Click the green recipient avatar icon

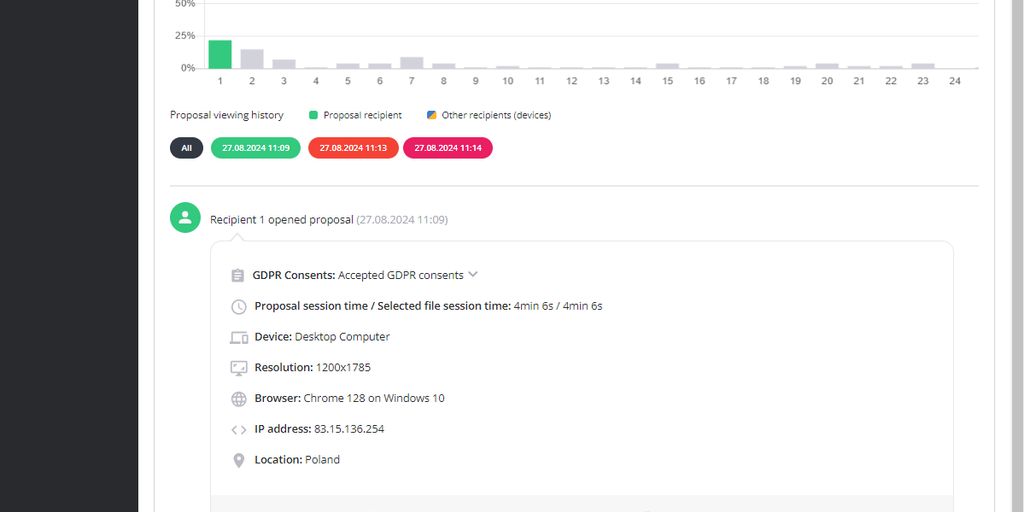pyautogui.click(x=185, y=218)
